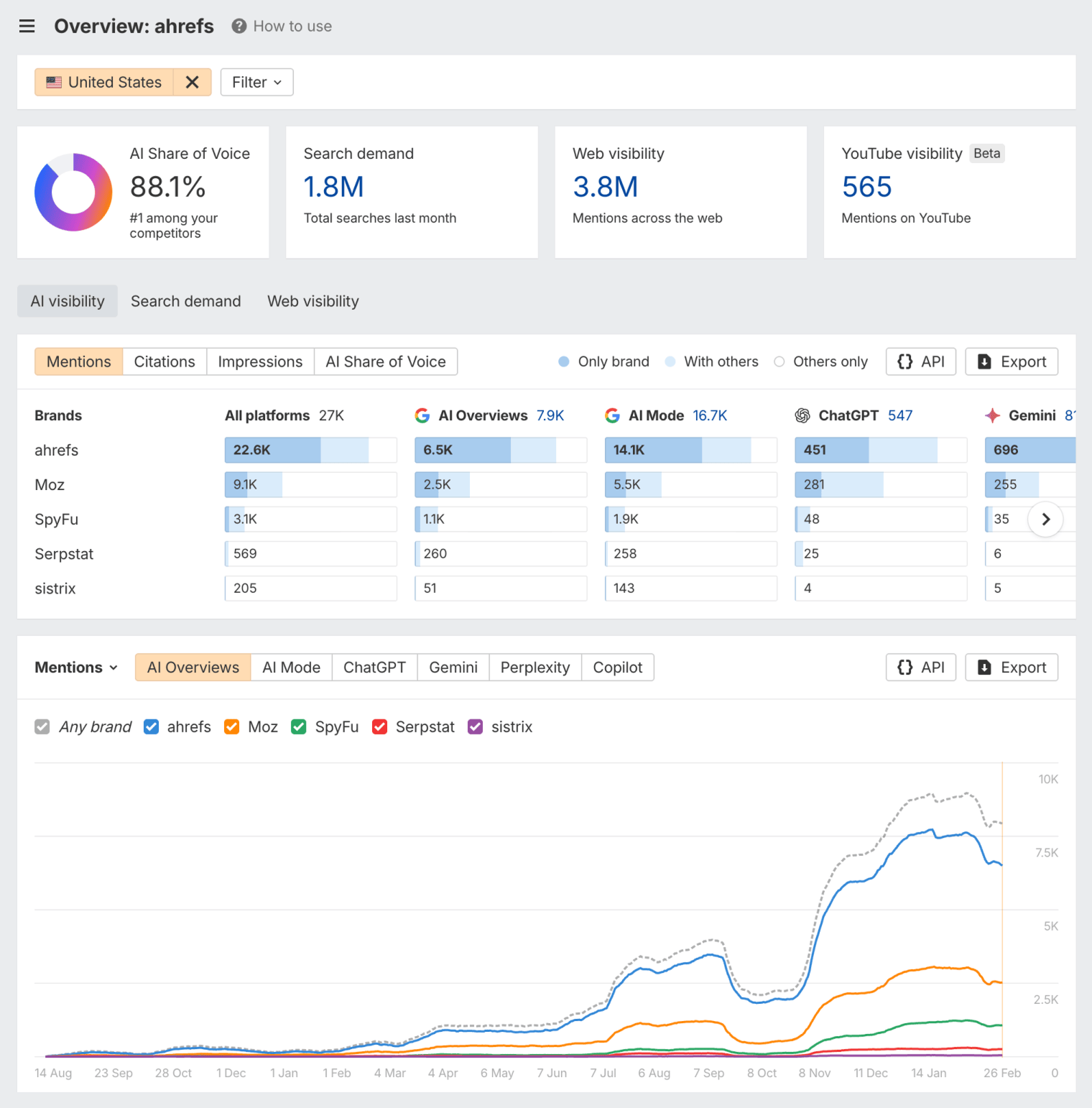This screenshot has width=1092, height=1108.
Task: Toggle the SpyFu brand checkbox off
Action: 299,726
